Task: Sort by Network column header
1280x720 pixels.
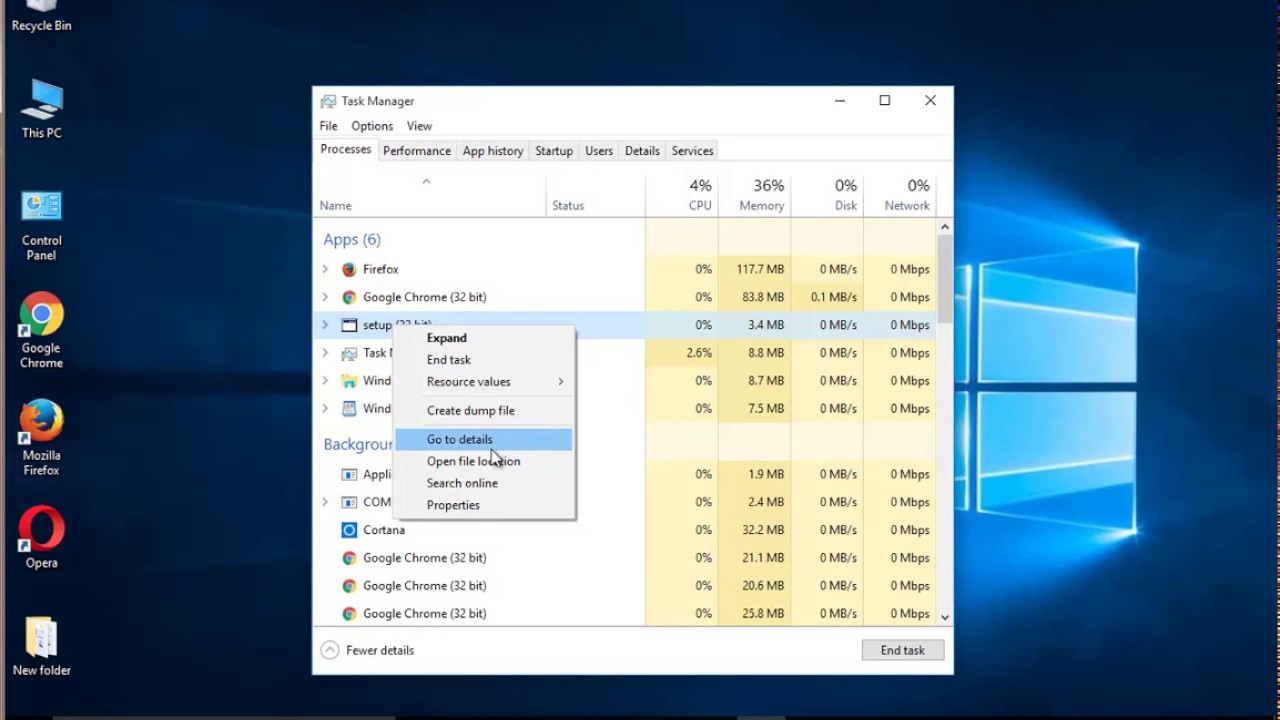Action: [899, 195]
